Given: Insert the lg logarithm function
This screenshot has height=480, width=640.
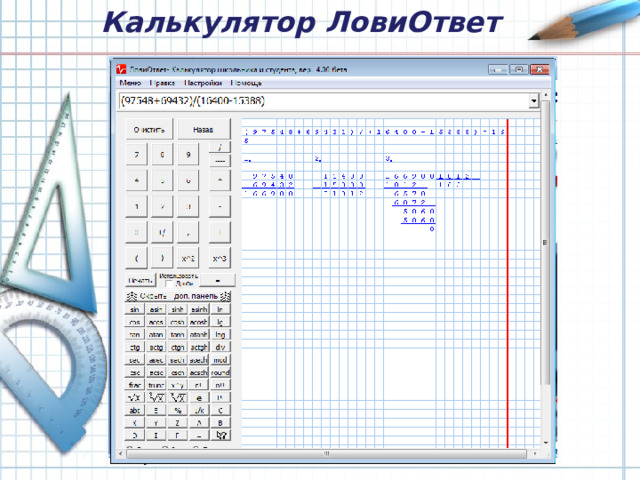Looking at the screenshot, I should tap(220, 322).
